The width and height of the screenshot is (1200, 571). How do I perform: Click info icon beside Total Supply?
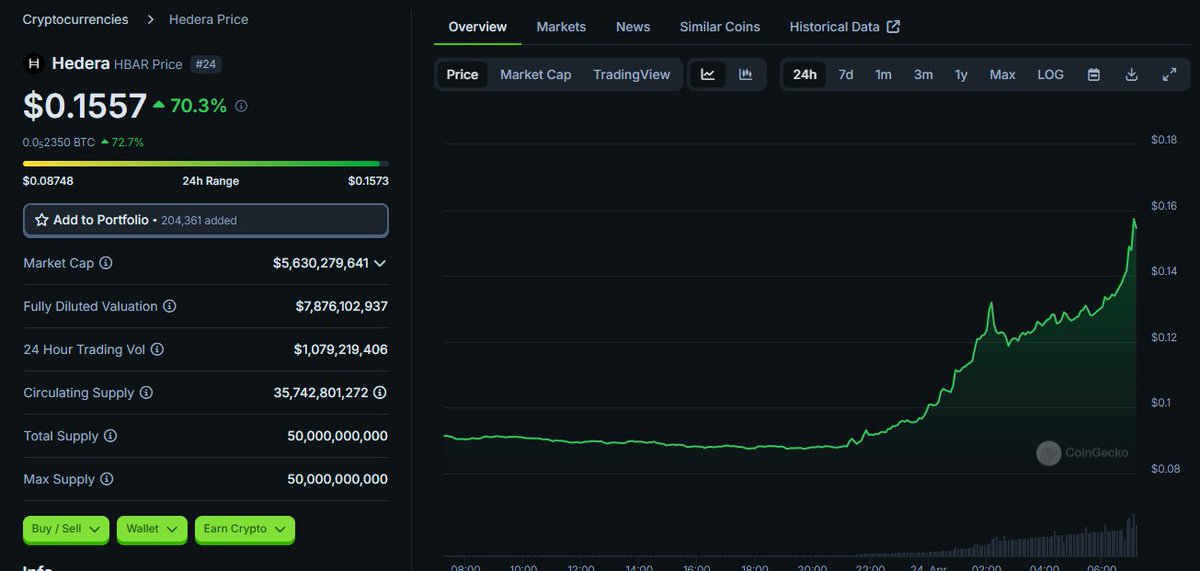tap(111, 436)
